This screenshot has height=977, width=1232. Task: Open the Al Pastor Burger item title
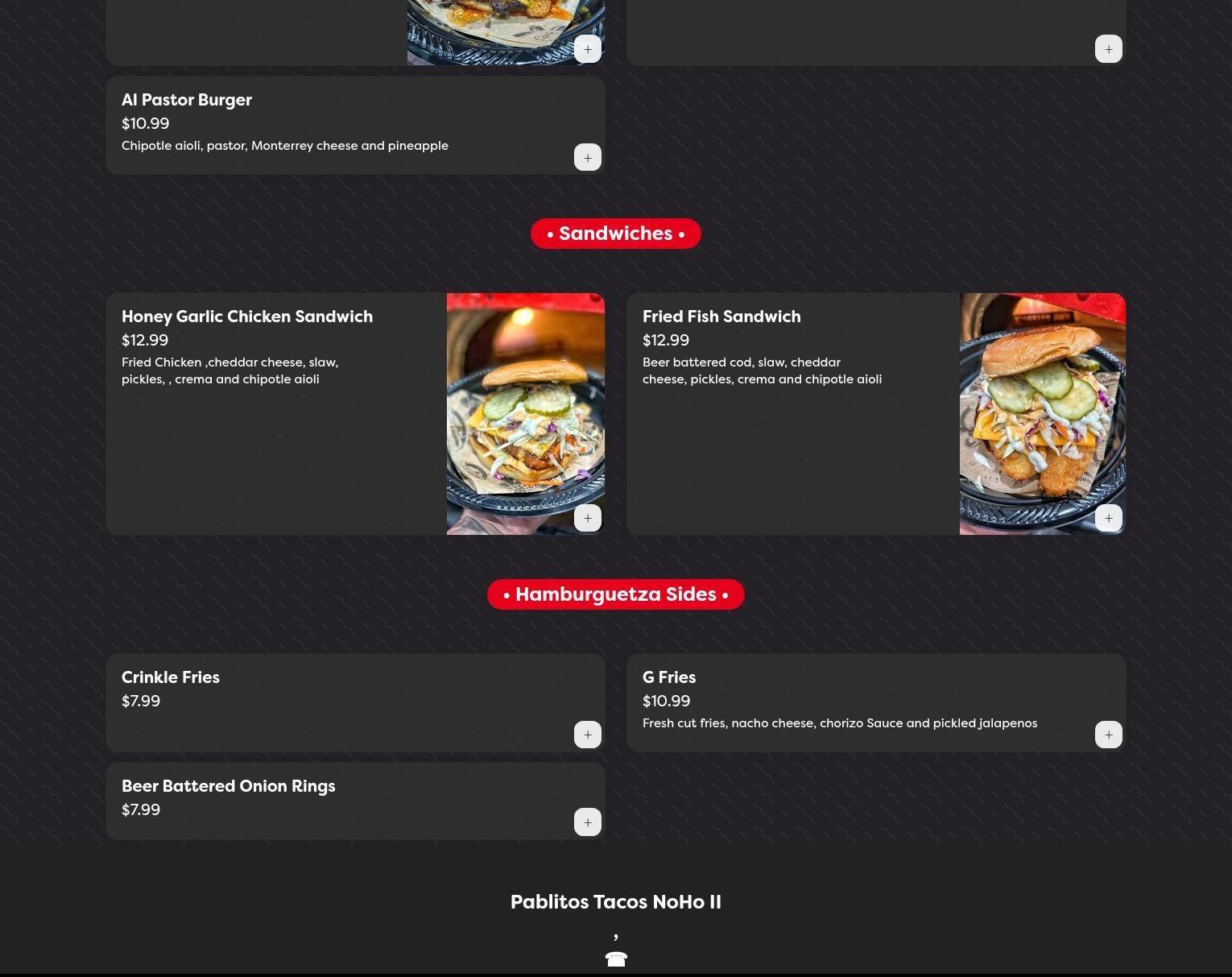click(187, 100)
